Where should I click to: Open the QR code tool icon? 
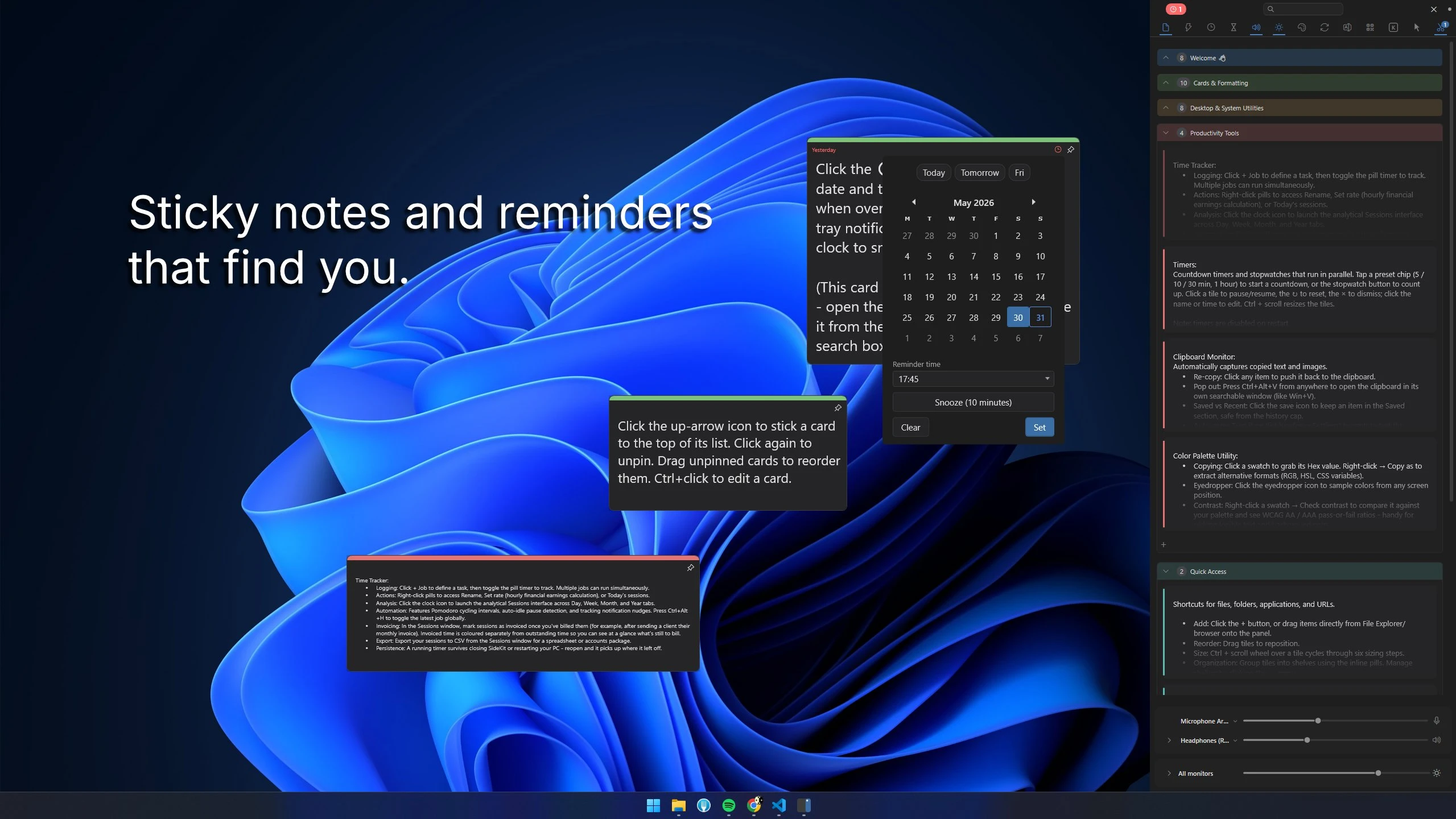click(1370, 27)
